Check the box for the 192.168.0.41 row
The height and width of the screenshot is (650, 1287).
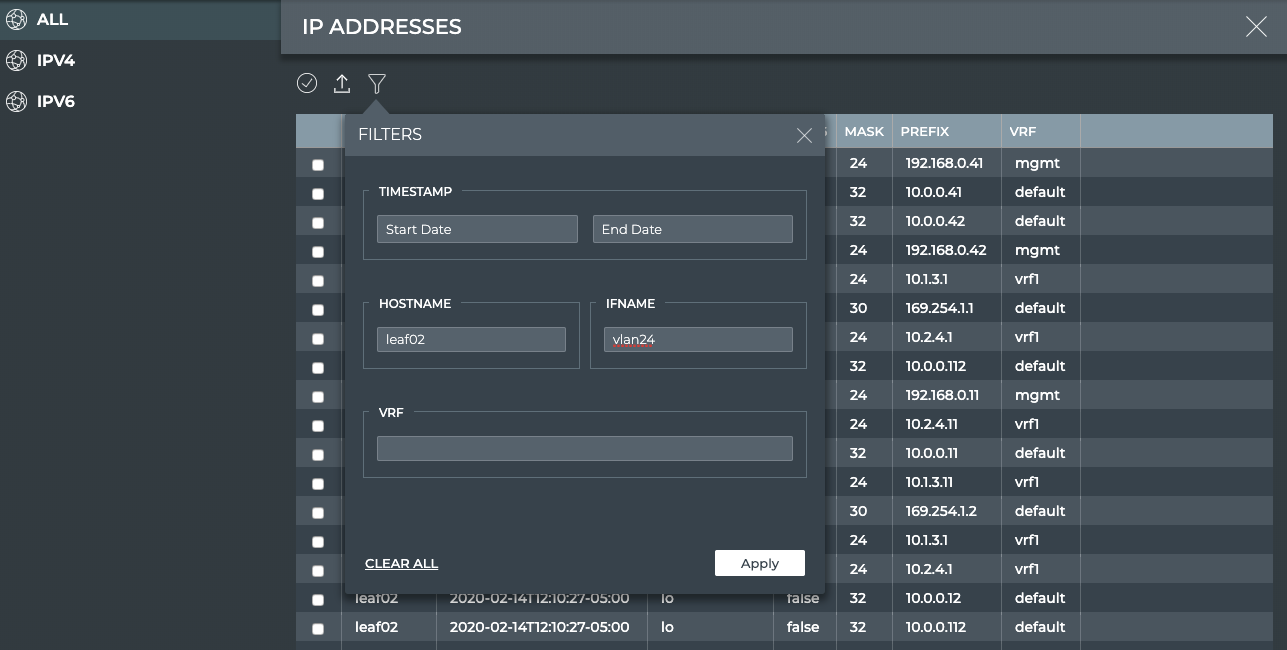(318, 165)
